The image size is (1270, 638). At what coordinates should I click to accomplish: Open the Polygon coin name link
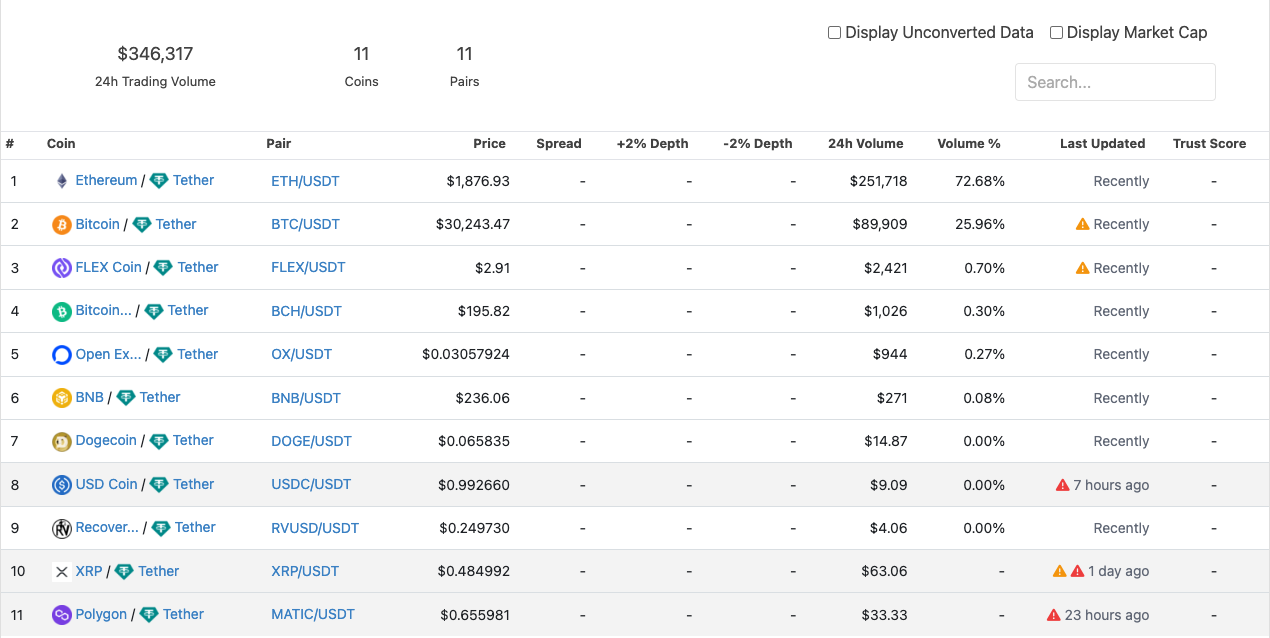(x=101, y=614)
